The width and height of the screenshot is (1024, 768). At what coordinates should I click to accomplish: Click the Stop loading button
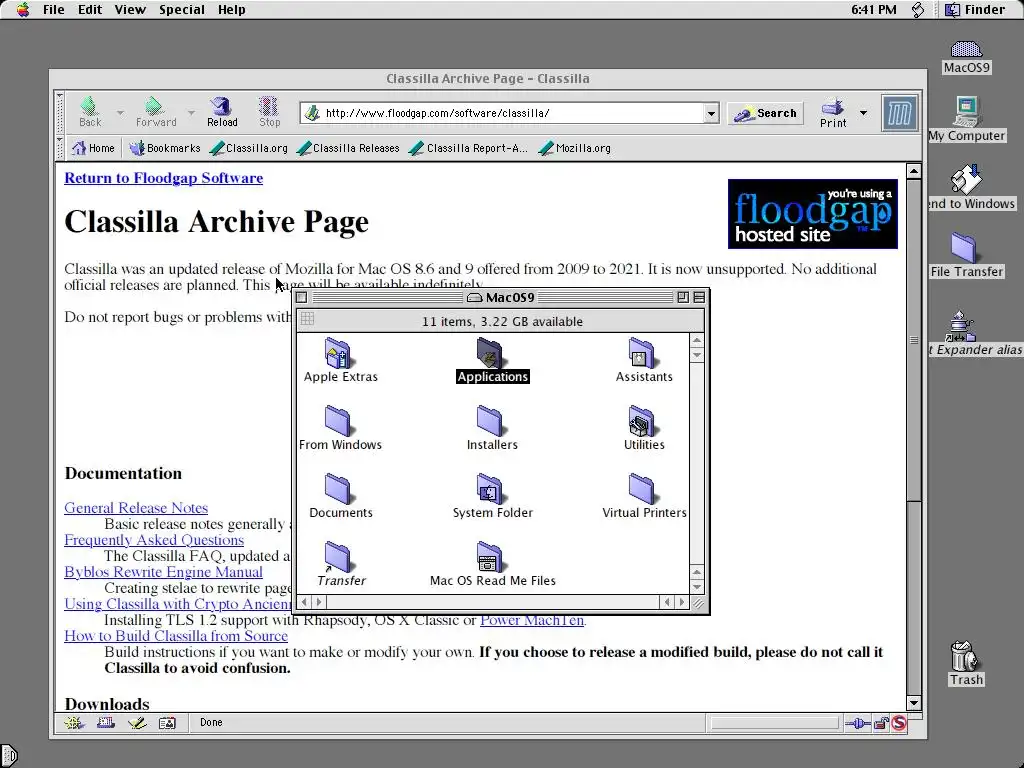tap(269, 112)
